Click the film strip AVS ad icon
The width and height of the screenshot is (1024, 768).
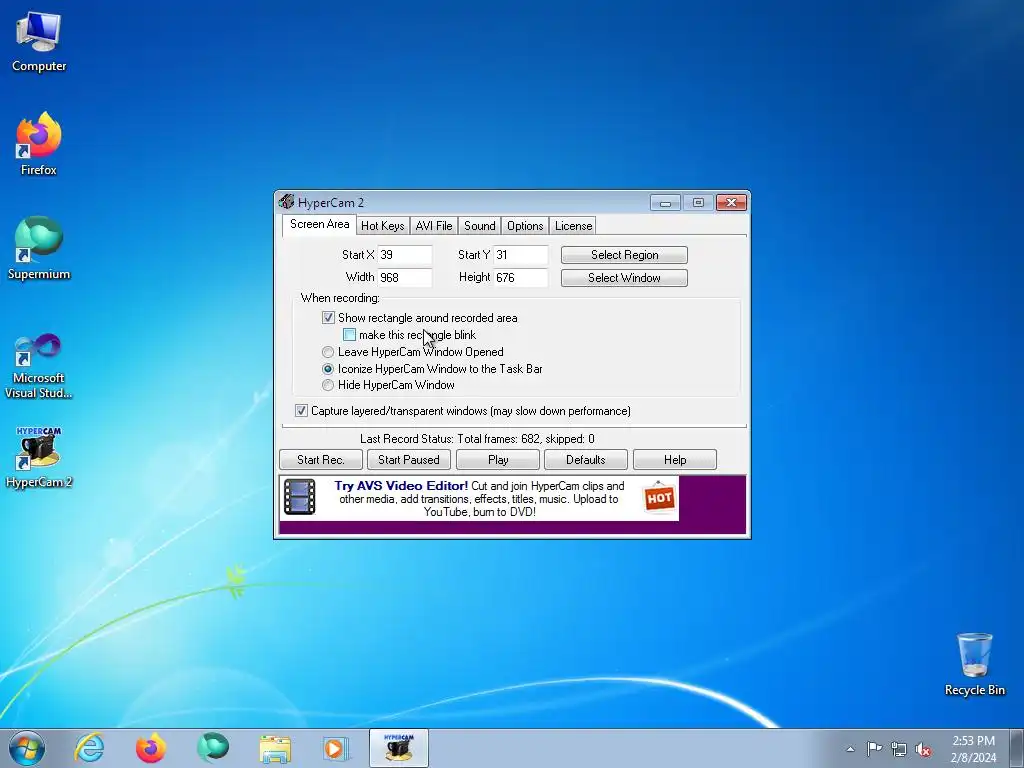click(x=300, y=497)
